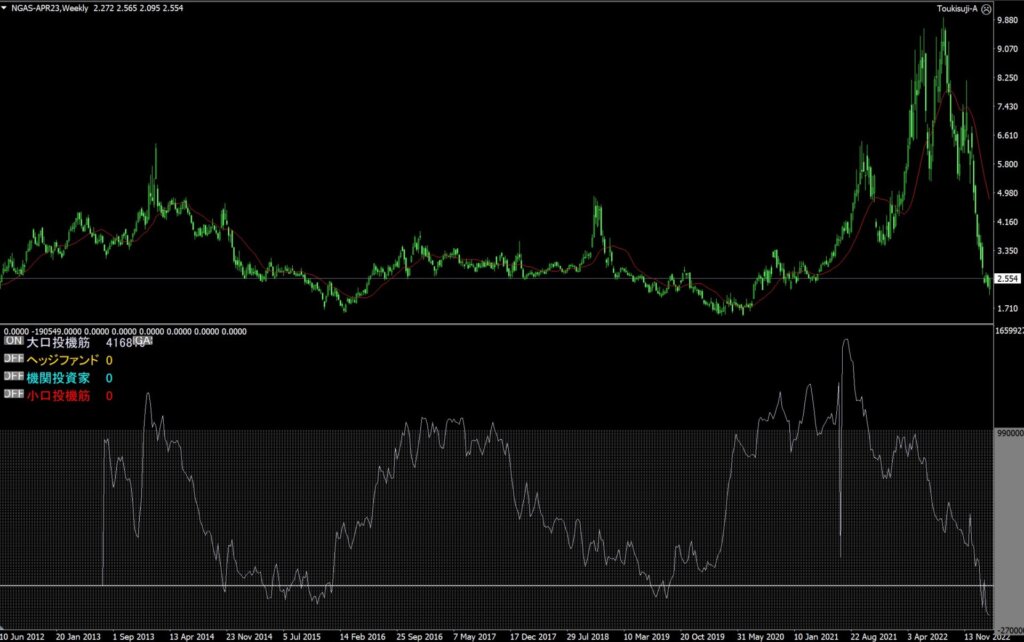Click the indicator values readout line starting 0.0000
This screenshot has height=642, width=1024.
[125, 330]
